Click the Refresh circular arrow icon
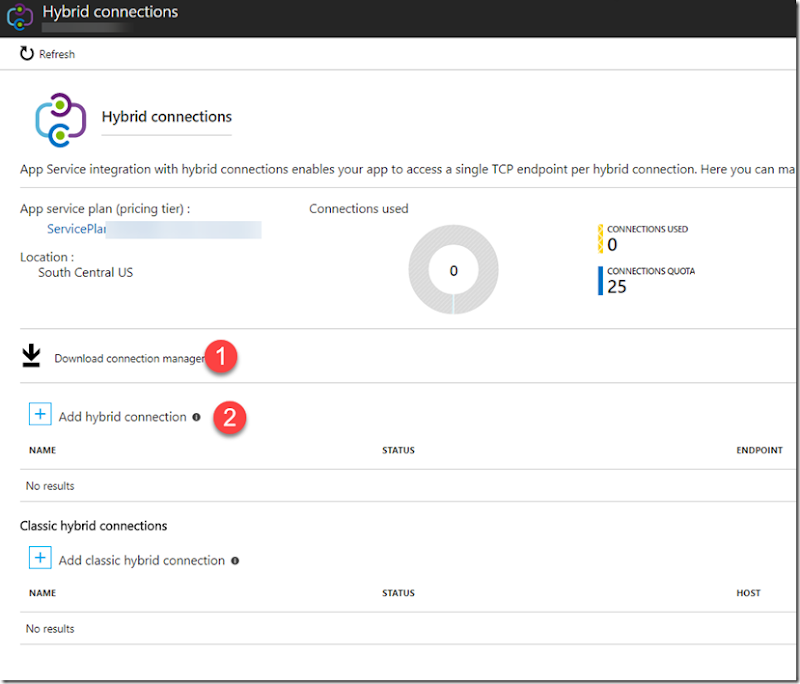 (x=27, y=54)
